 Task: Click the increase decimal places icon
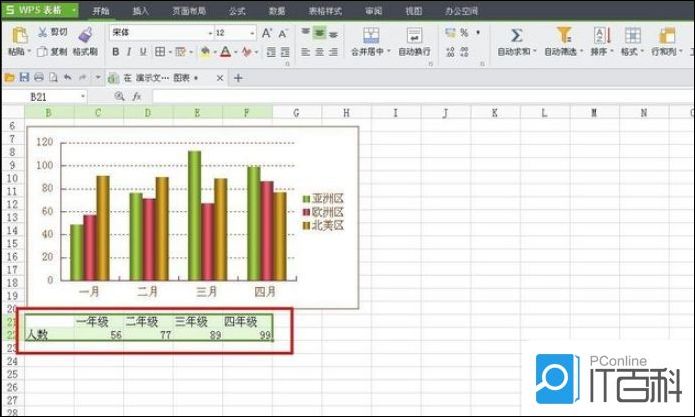[450, 52]
